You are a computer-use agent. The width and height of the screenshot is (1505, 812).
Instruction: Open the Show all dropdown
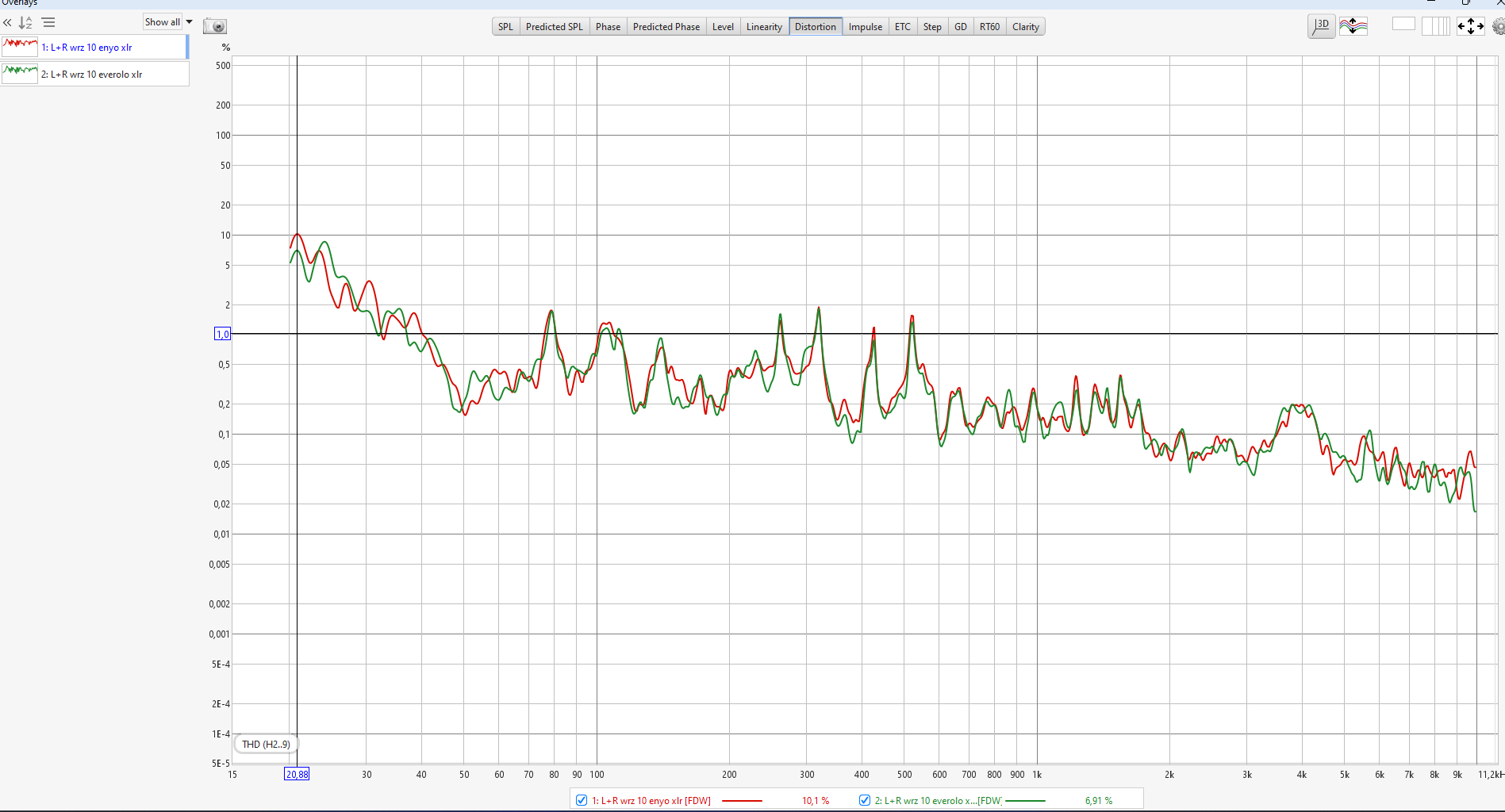click(168, 22)
